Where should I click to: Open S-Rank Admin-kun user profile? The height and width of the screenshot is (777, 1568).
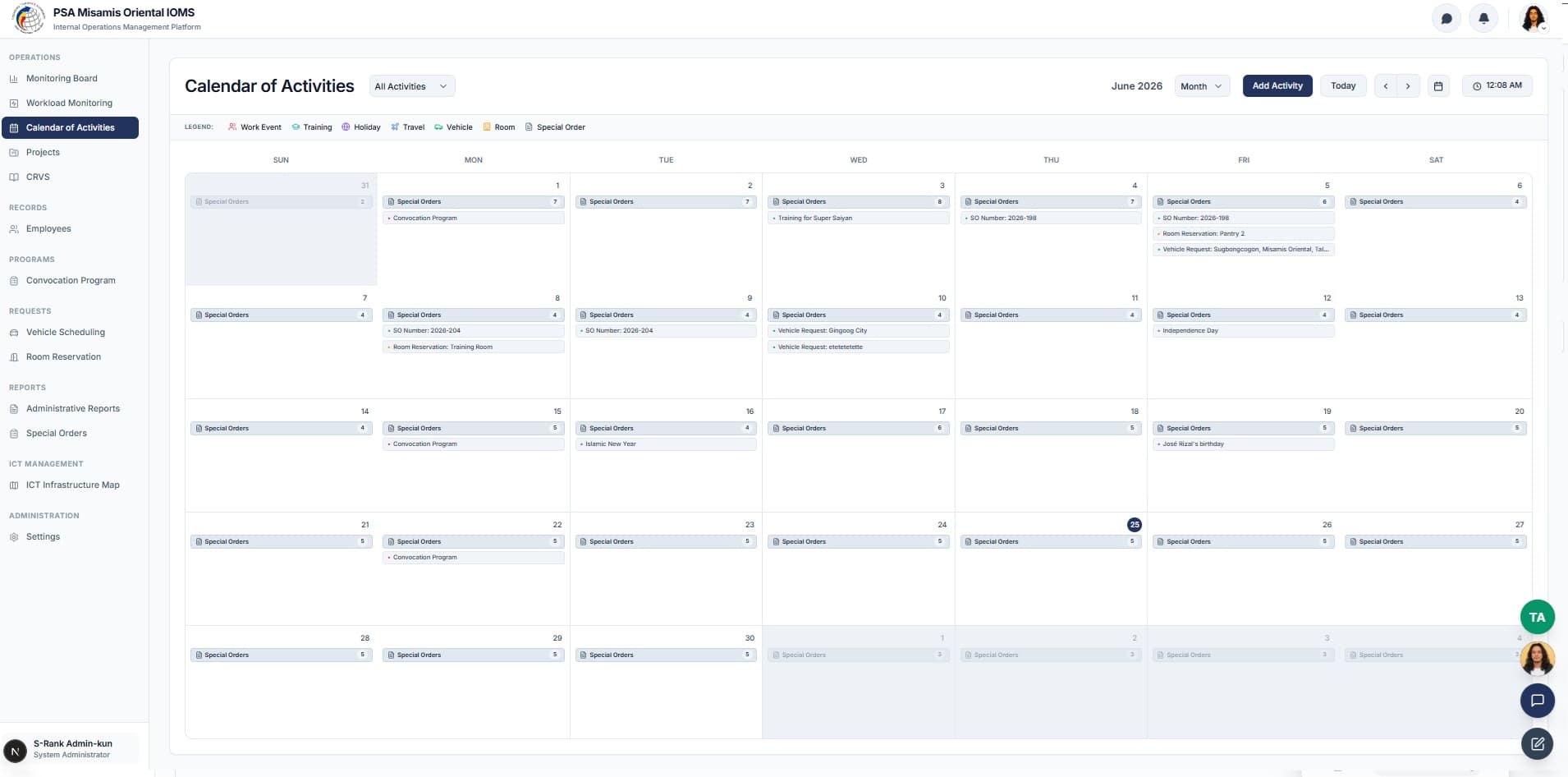coord(70,749)
